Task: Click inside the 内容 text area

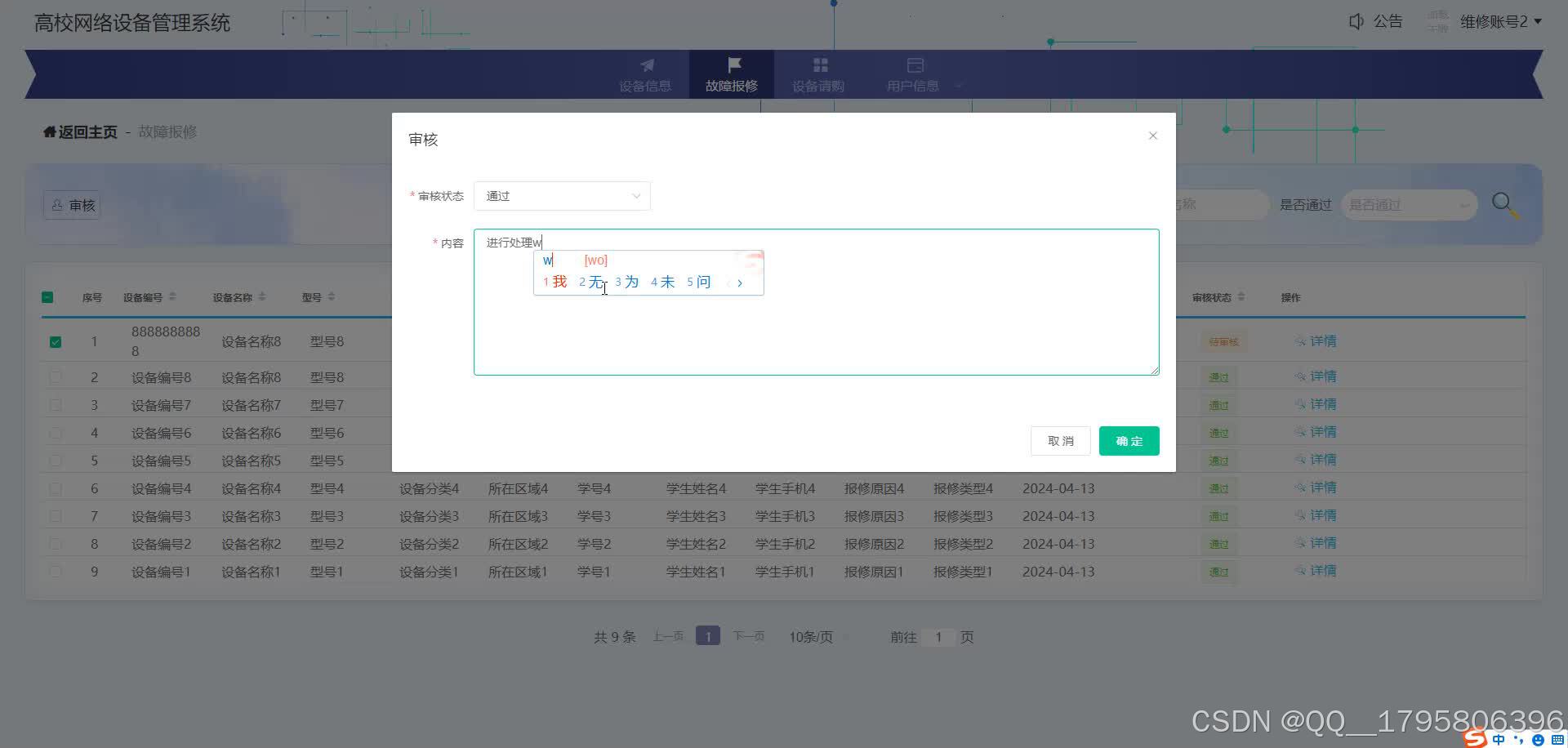Action: pyautogui.click(x=817, y=302)
